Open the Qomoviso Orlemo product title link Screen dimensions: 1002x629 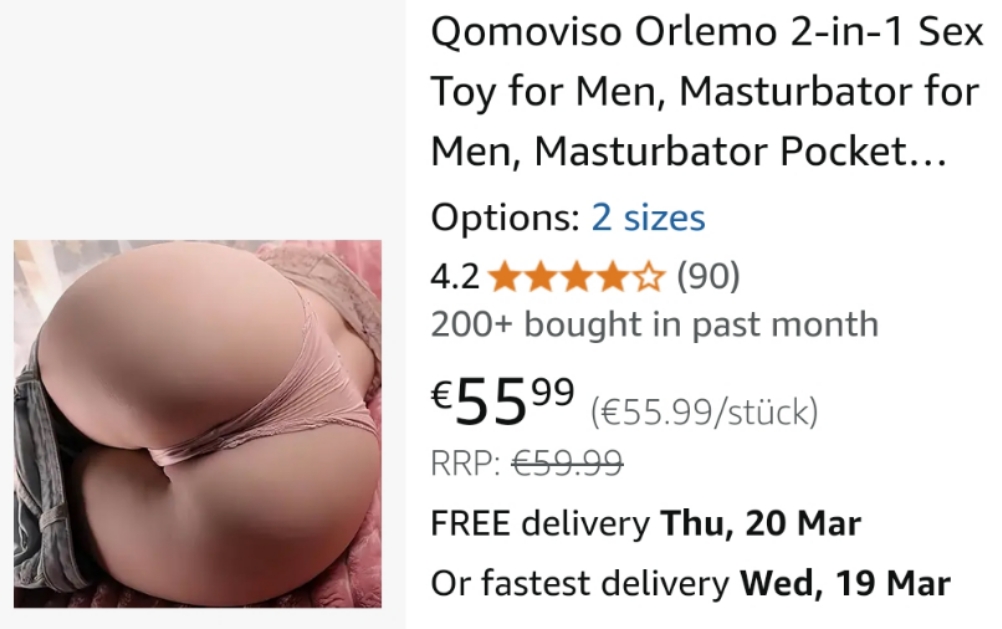tap(707, 91)
